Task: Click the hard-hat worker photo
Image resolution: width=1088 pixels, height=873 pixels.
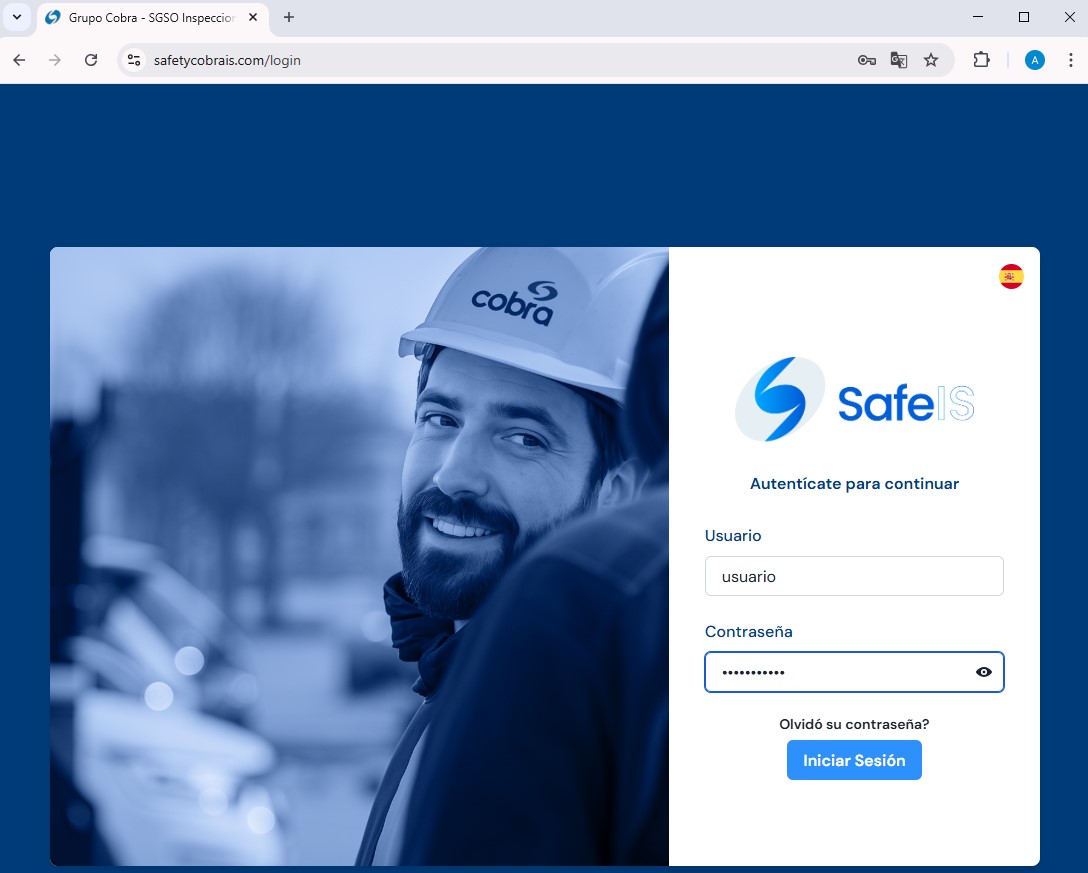Action: tap(359, 557)
